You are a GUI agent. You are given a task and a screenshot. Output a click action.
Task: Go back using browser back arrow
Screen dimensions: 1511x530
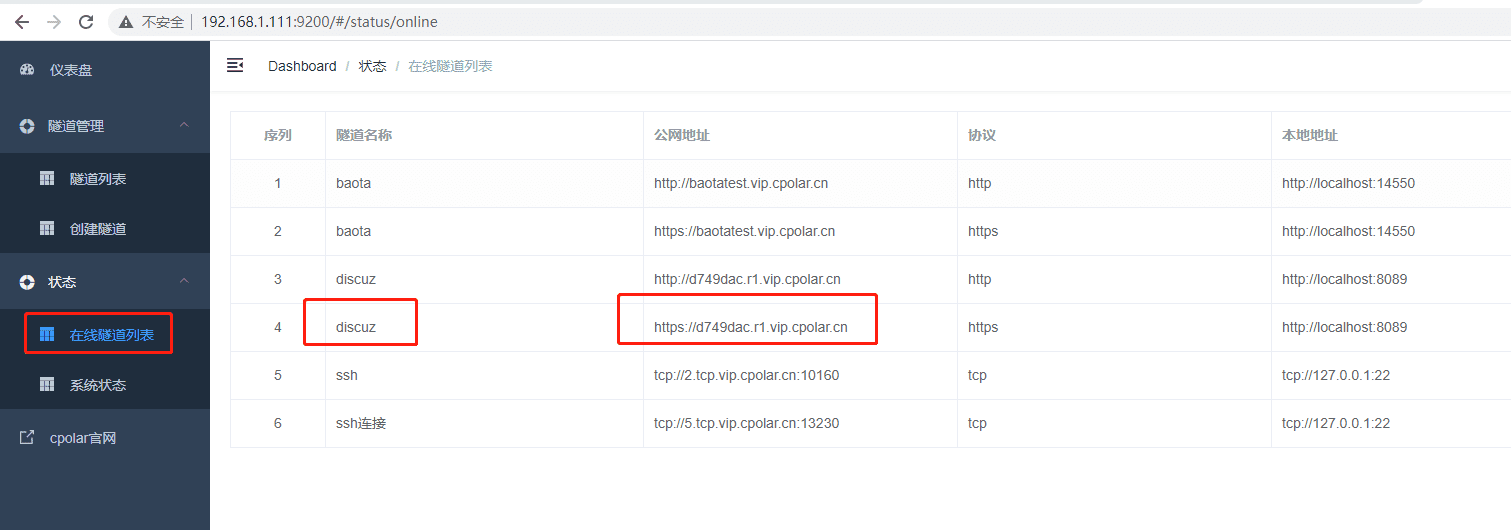21,21
